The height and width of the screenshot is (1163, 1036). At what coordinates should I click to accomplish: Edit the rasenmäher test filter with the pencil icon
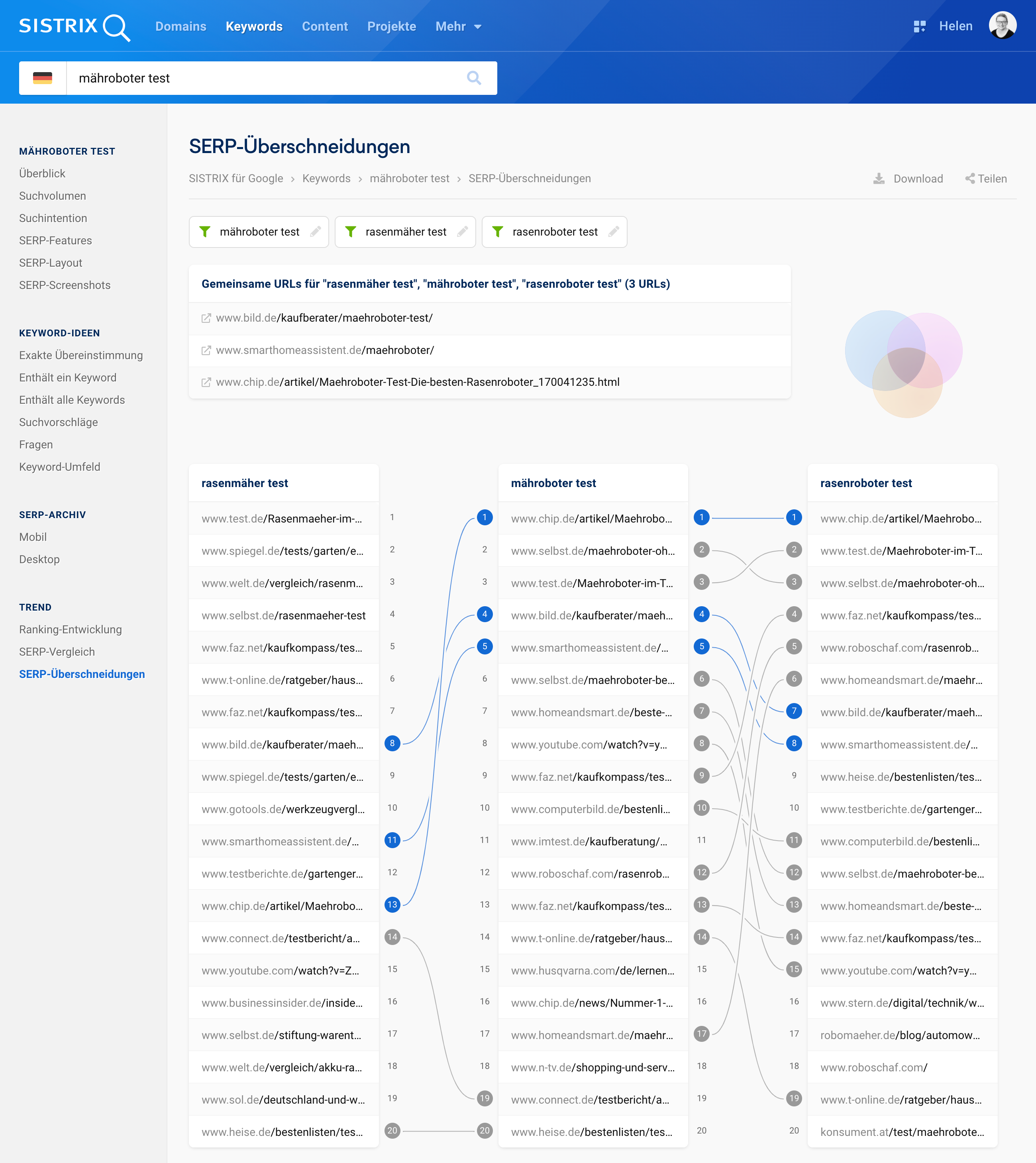pos(462,232)
